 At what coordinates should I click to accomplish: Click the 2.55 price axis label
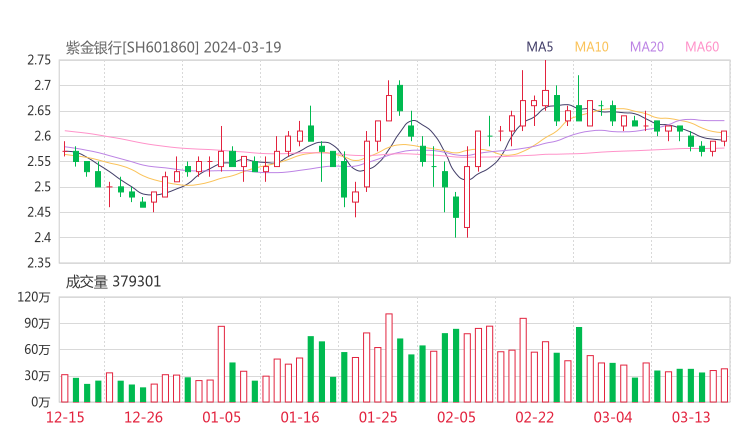click(39, 162)
